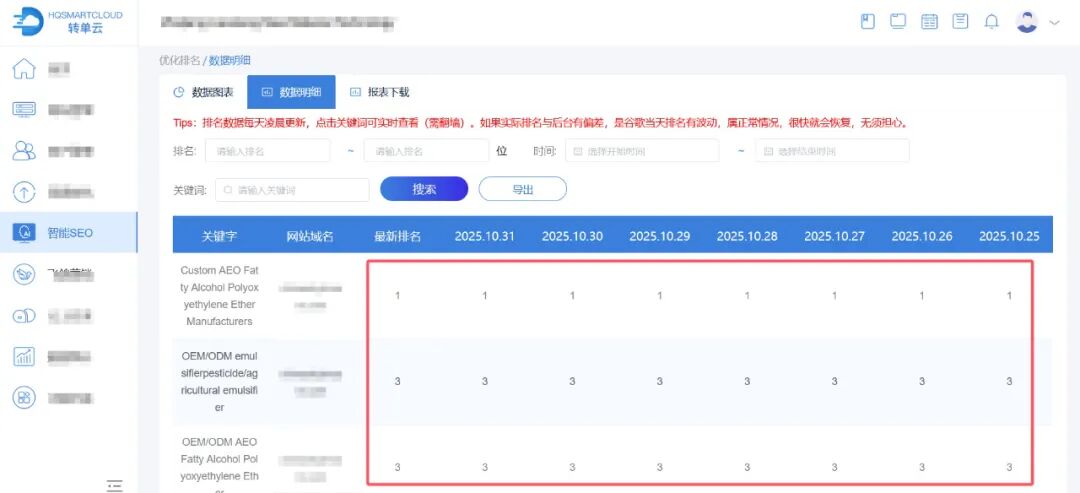Open the end time date picker

832,151
